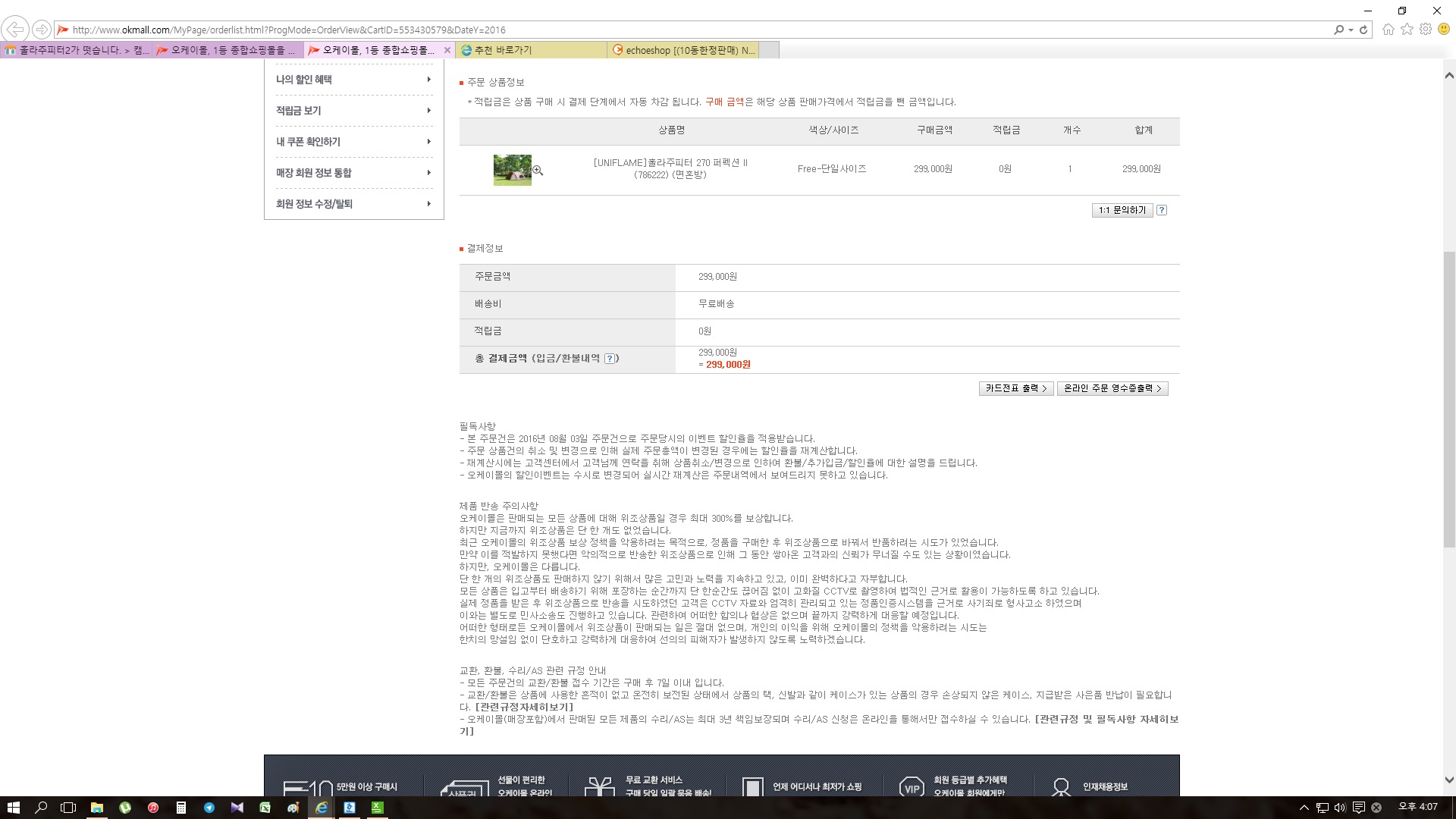Screen dimensions: 1456x819
Task: Click magnifier icon beside product thumbnail
Action: pyautogui.click(x=538, y=171)
